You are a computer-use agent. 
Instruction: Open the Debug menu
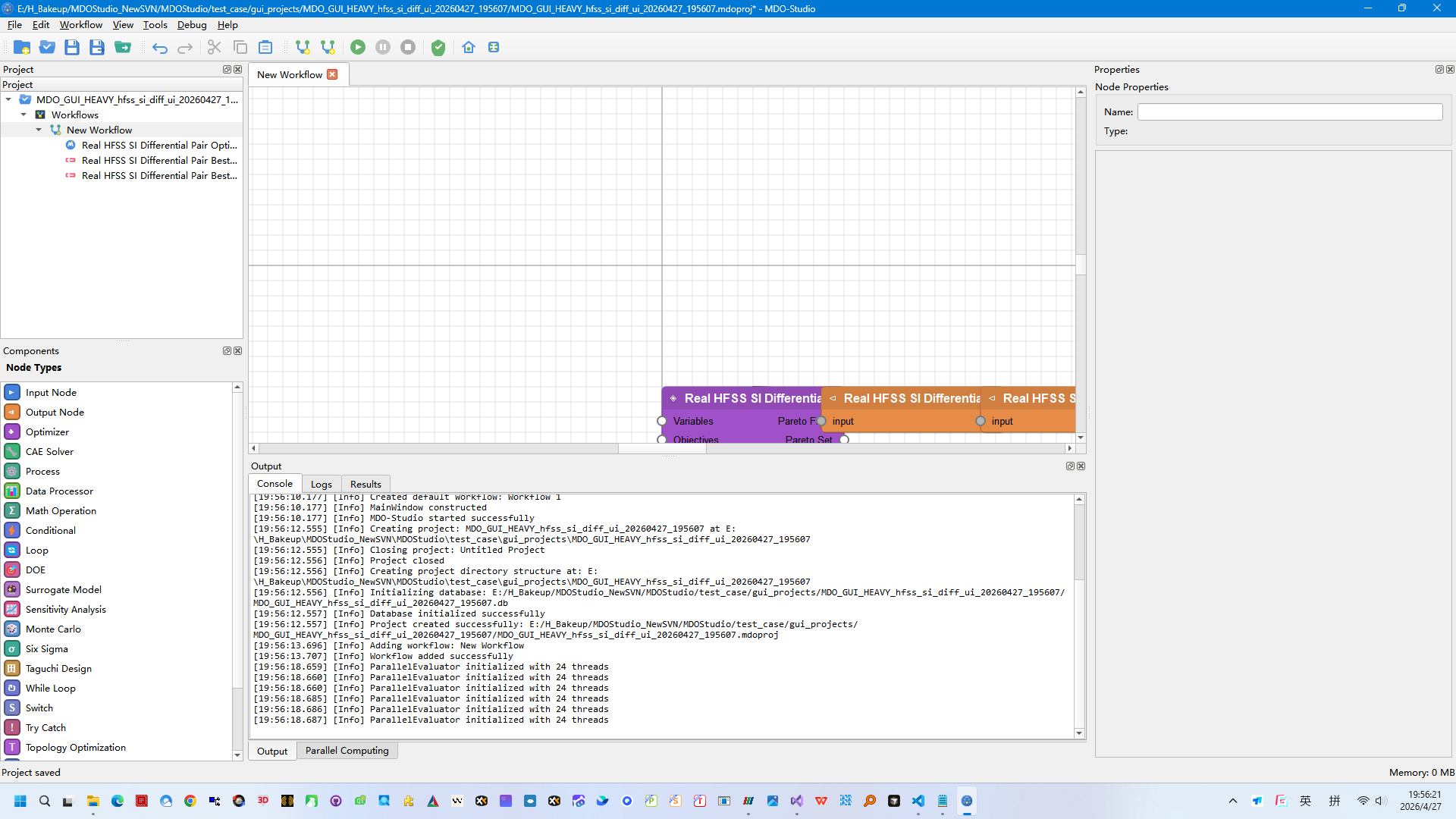(x=192, y=25)
